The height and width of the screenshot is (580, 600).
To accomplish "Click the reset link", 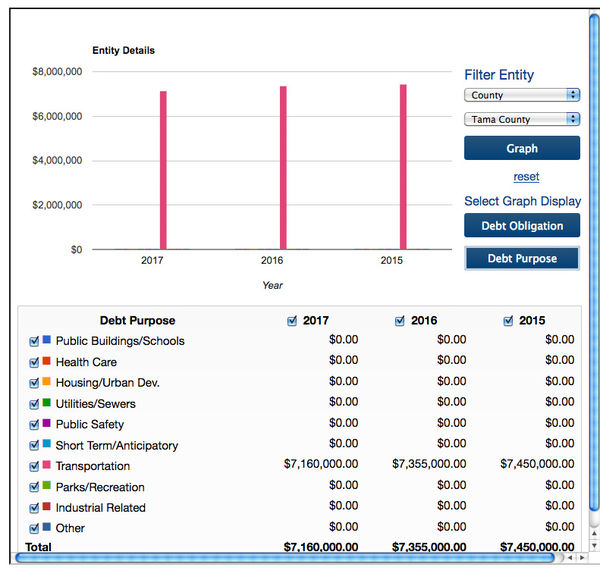I will pos(526,177).
